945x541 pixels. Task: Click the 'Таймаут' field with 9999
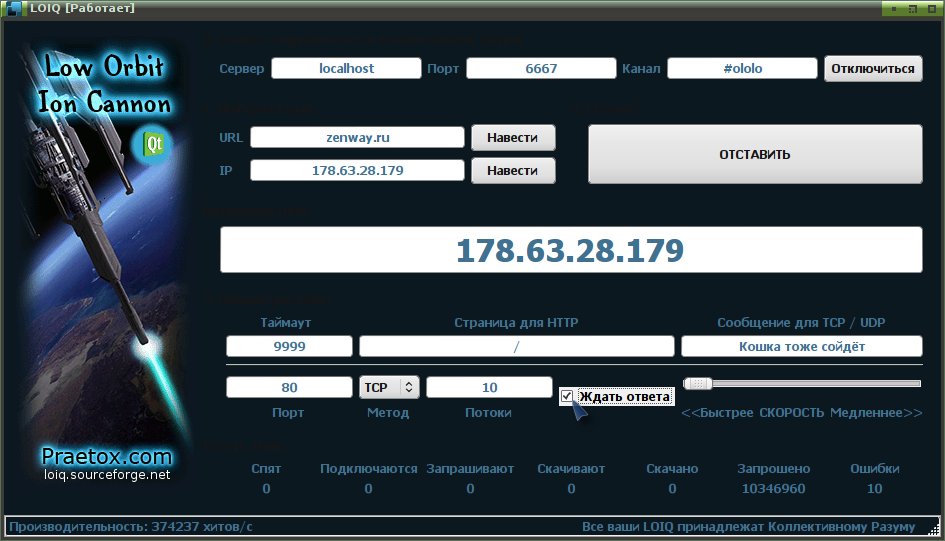[289, 346]
